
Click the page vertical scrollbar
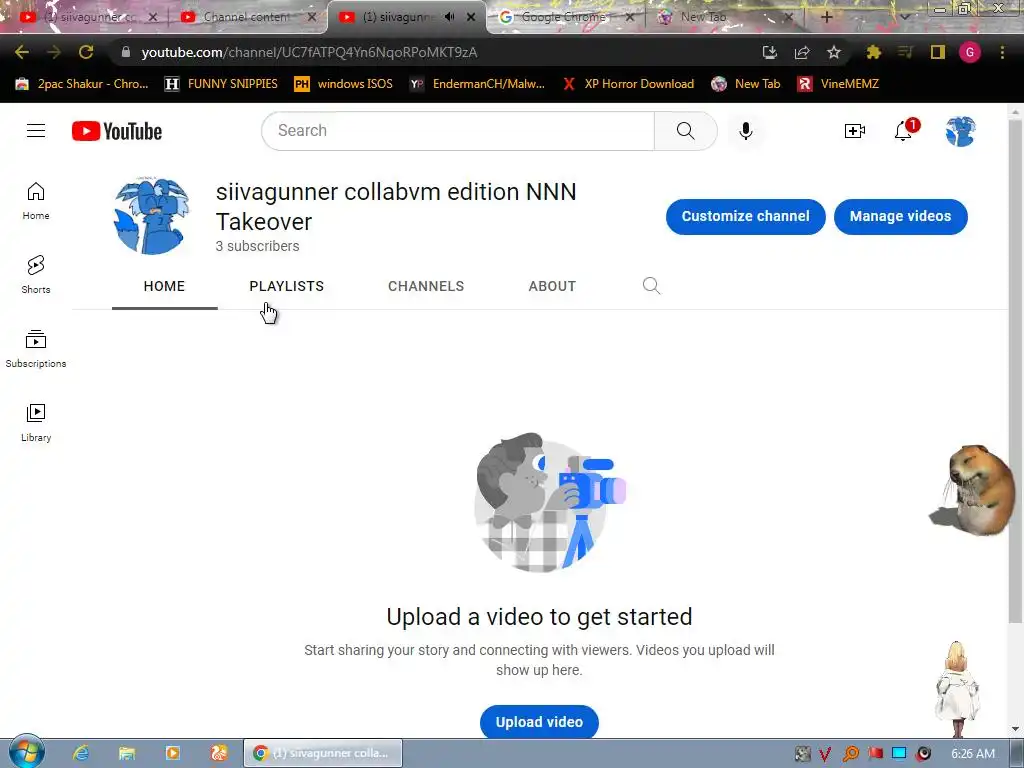point(1015,372)
